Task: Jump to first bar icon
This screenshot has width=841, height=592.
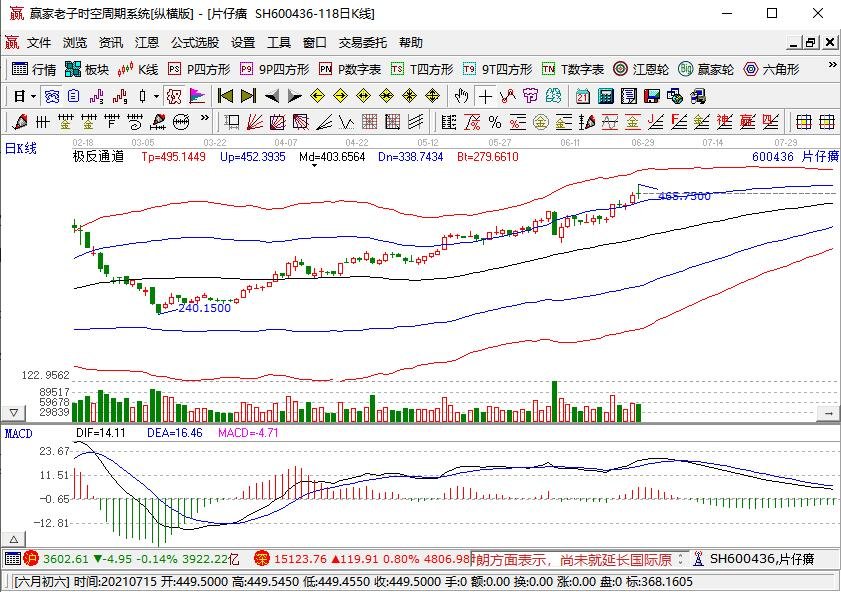Action: (x=225, y=97)
